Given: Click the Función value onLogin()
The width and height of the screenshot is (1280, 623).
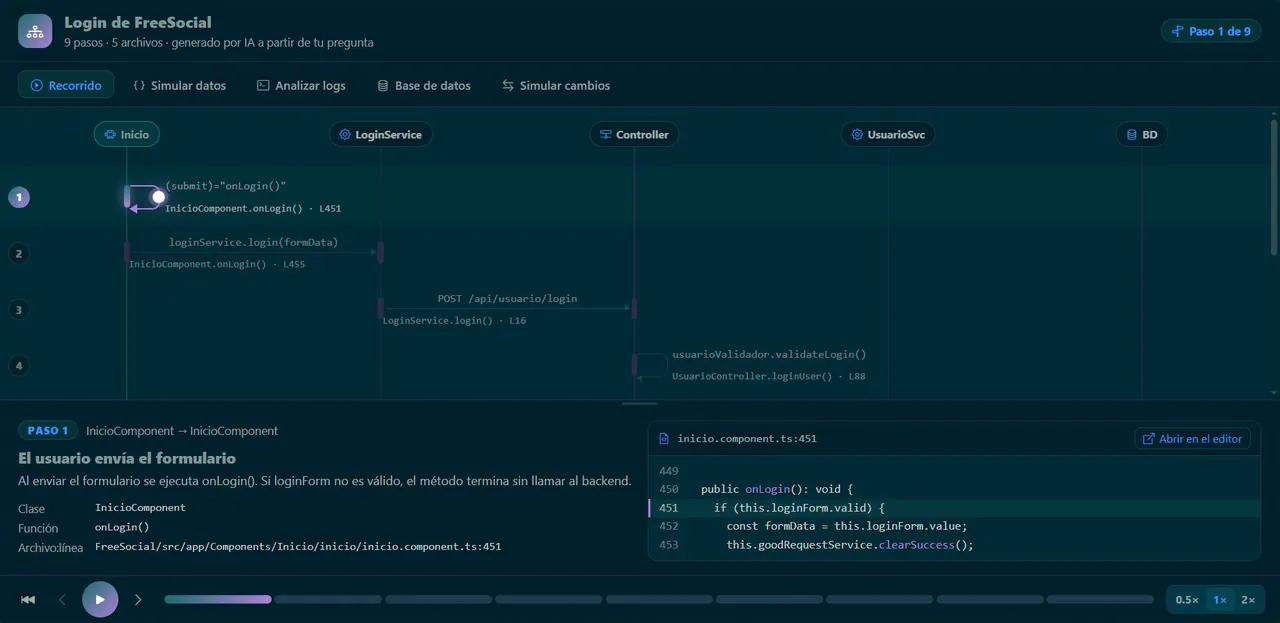Looking at the screenshot, I should tap(122, 527).
